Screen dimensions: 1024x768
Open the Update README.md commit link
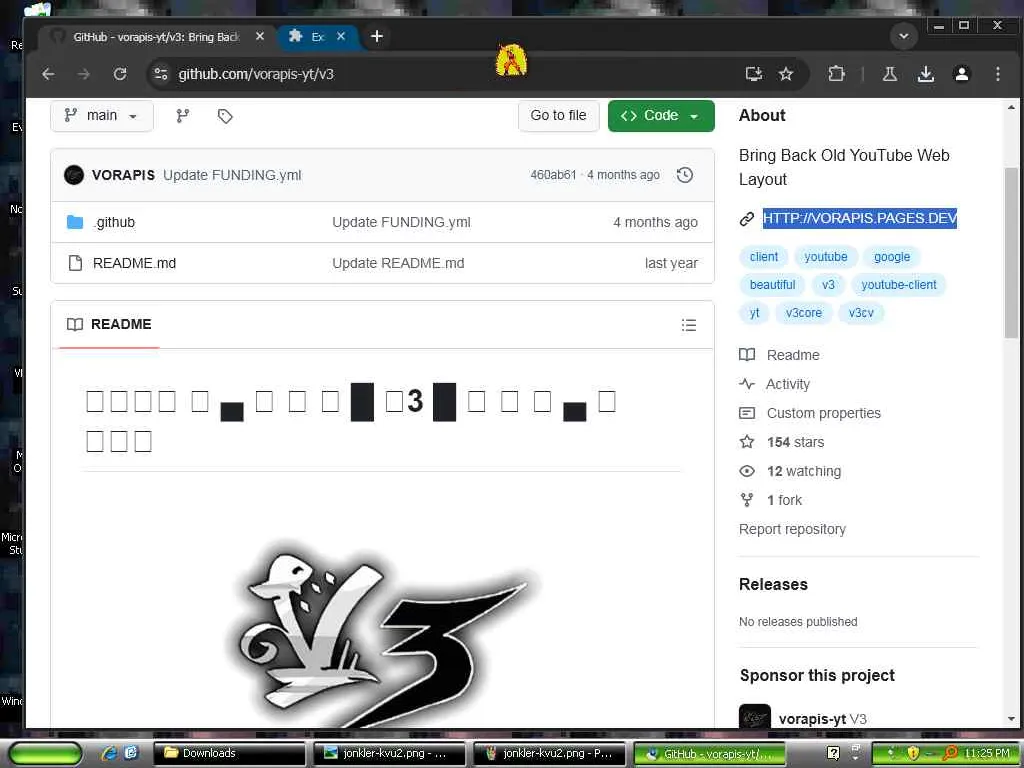pyautogui.click(x=398, y=263)
